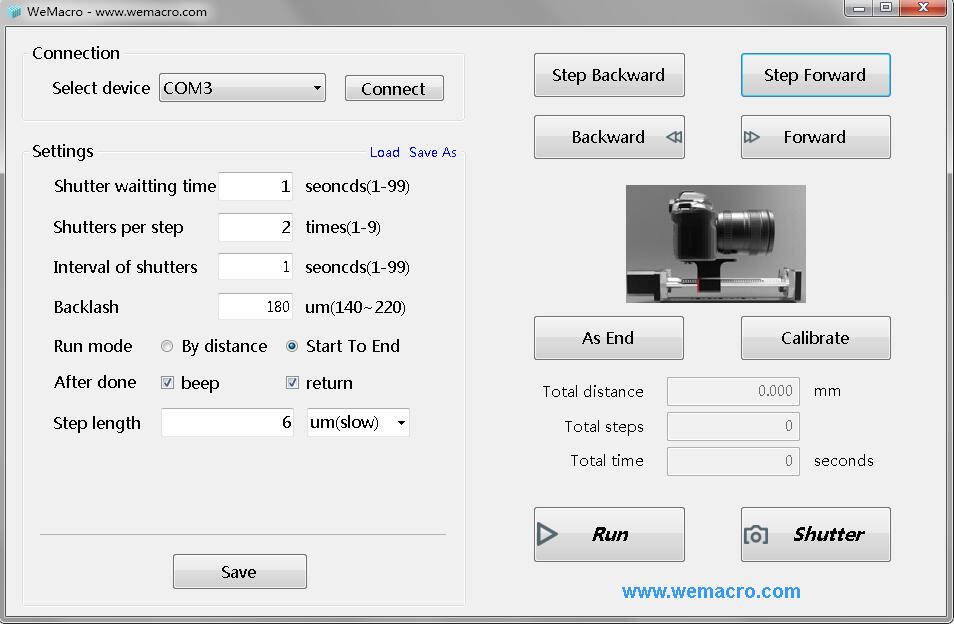The image size is (954, 624).
Task: Focus the Shutter waitting time field
Action: (256, 186)
